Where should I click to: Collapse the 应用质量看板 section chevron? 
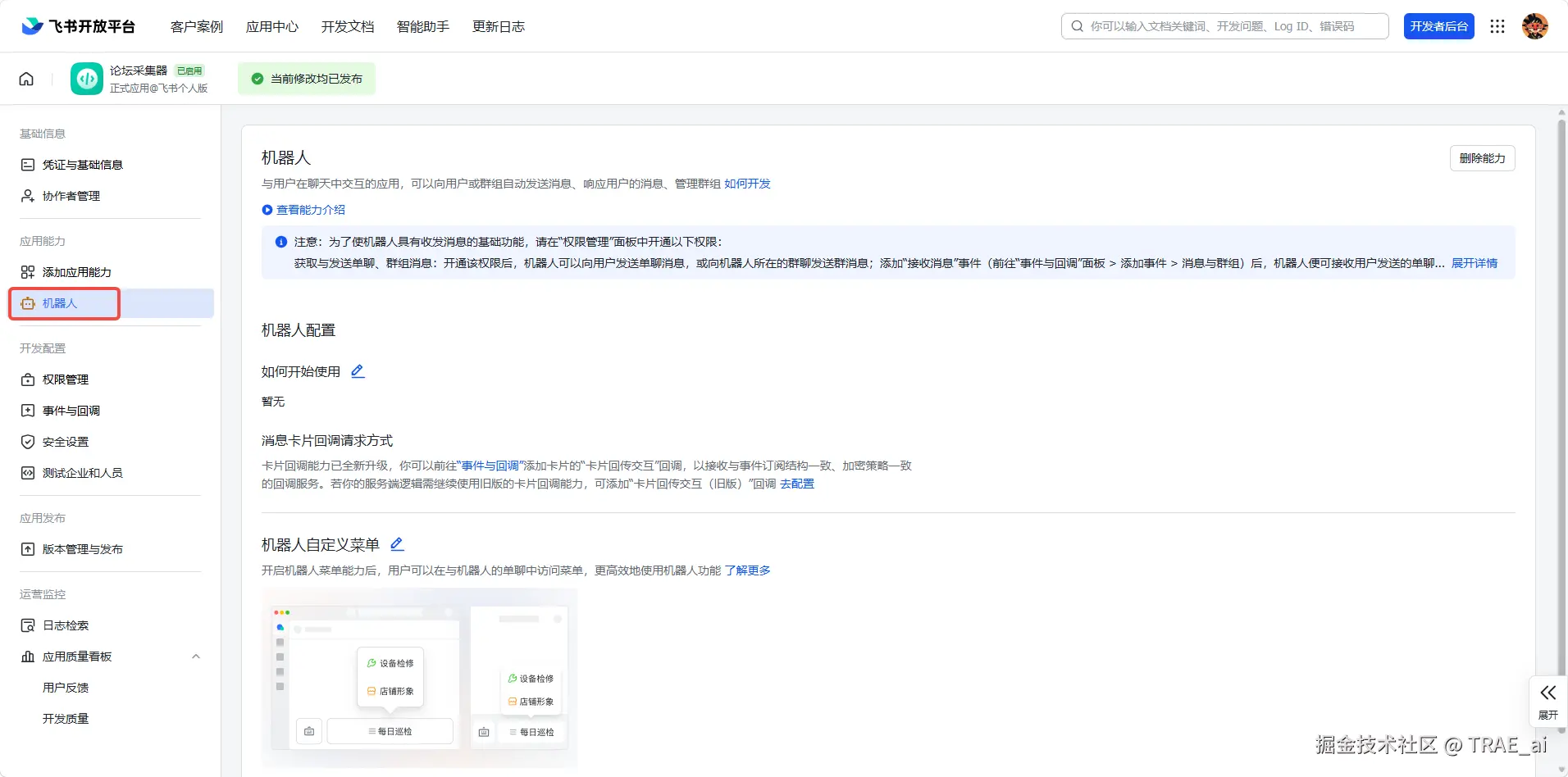pyautogui.click(x=196, y=657)
